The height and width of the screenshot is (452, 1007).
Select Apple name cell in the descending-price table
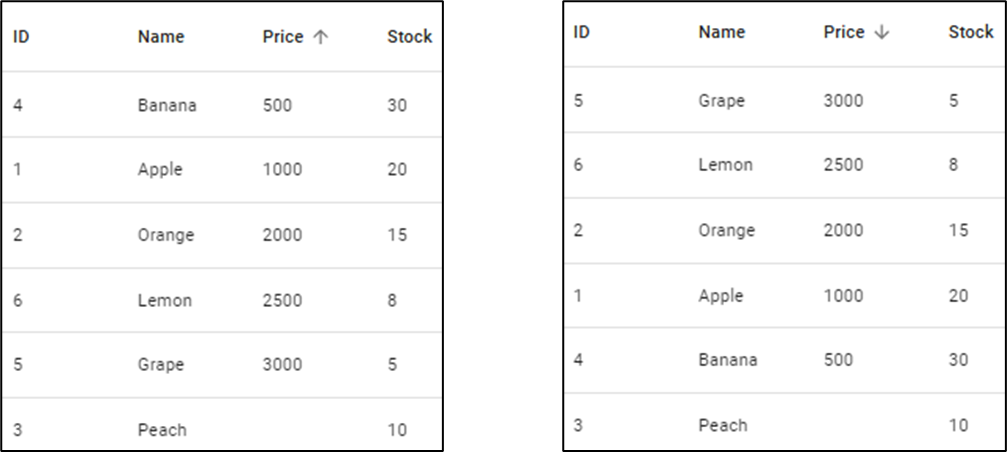pos(721,296)
